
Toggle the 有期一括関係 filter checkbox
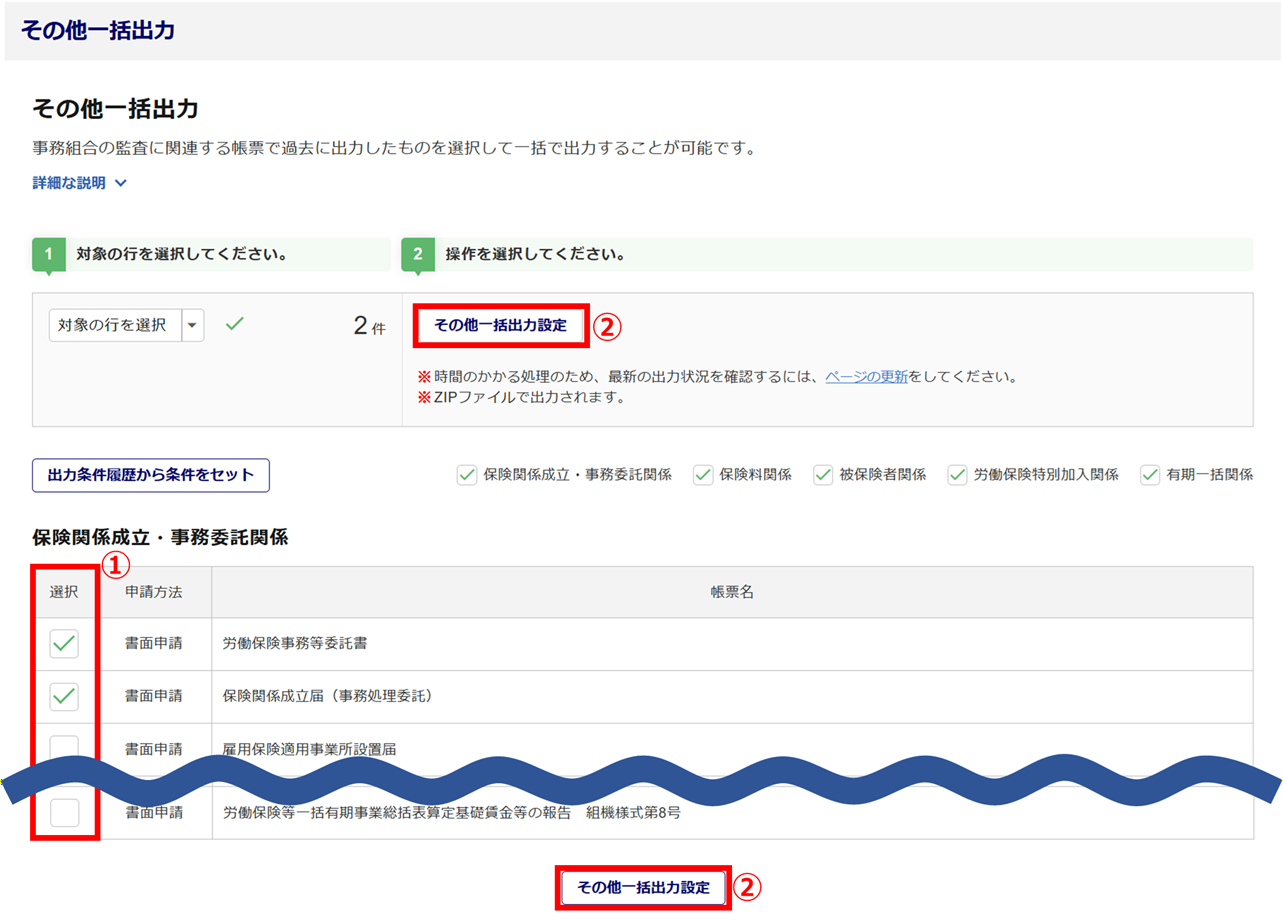1150,475
